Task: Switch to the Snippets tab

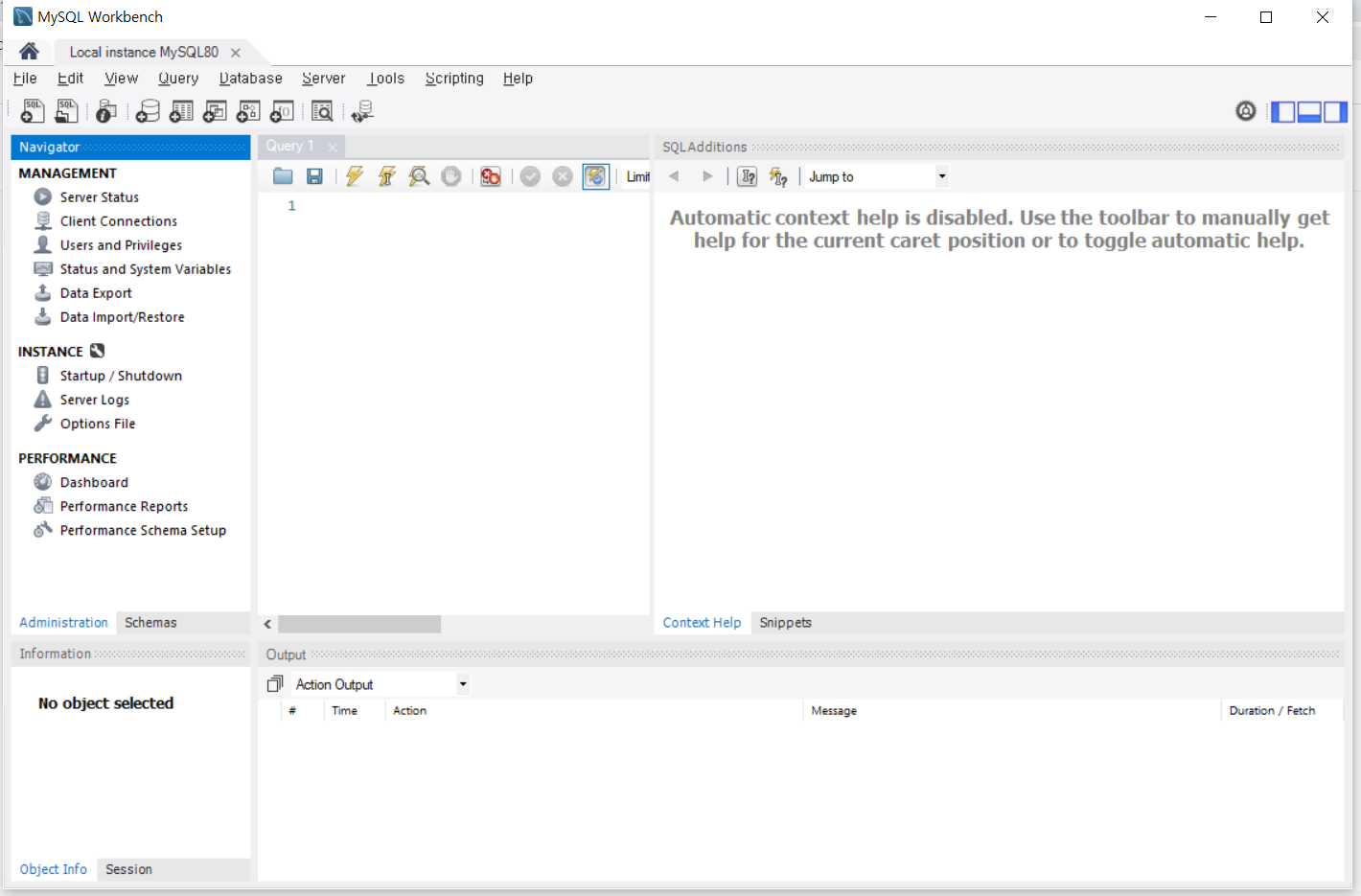Action: click(785, 623)
